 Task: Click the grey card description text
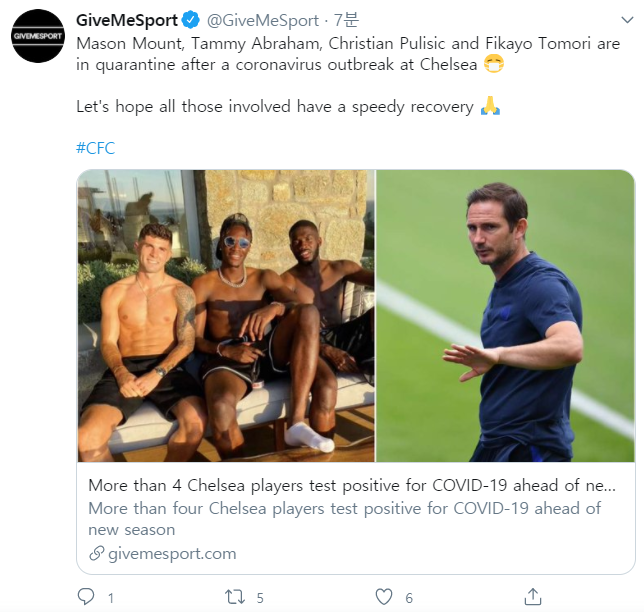click(344, 518)
